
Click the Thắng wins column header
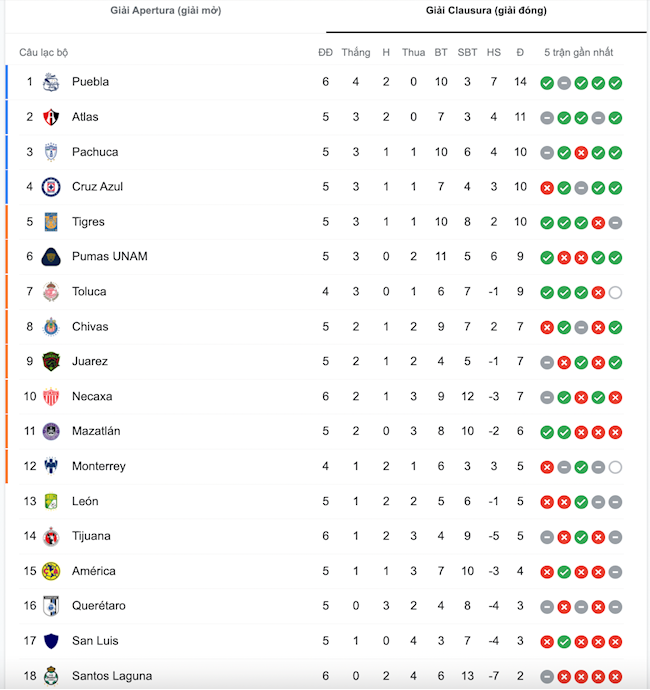coord(355,52)
